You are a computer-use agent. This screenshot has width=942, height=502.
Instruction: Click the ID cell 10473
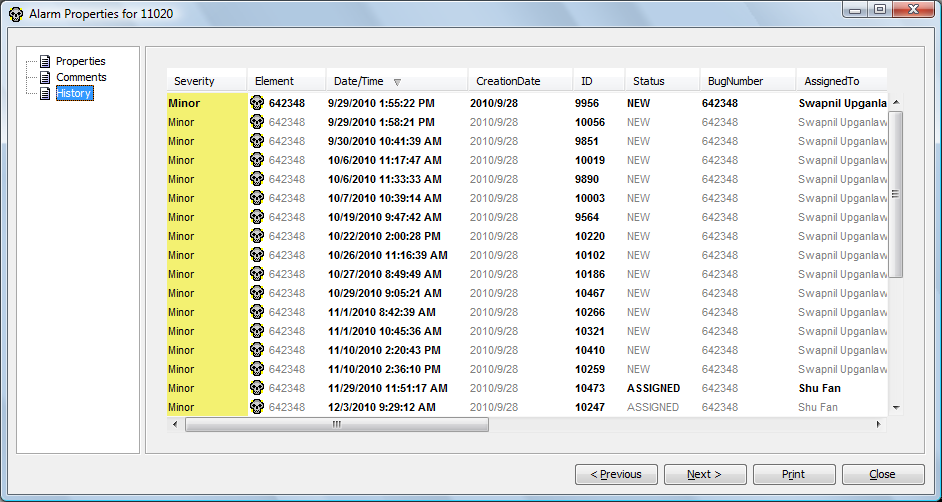point(590,389)
